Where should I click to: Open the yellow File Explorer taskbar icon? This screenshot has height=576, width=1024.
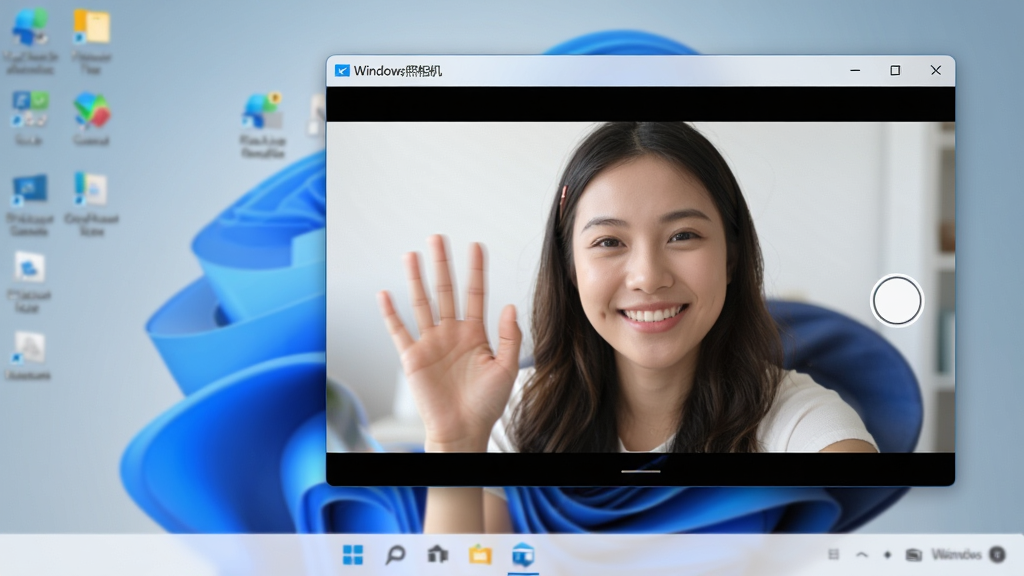tap(480, 555)
